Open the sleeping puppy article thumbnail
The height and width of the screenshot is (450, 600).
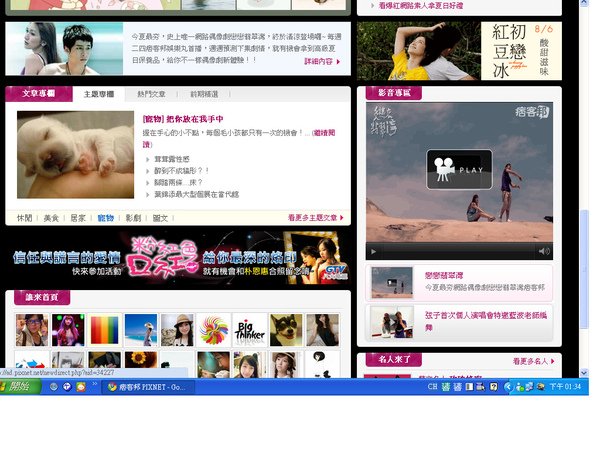[x=75, y=155]
